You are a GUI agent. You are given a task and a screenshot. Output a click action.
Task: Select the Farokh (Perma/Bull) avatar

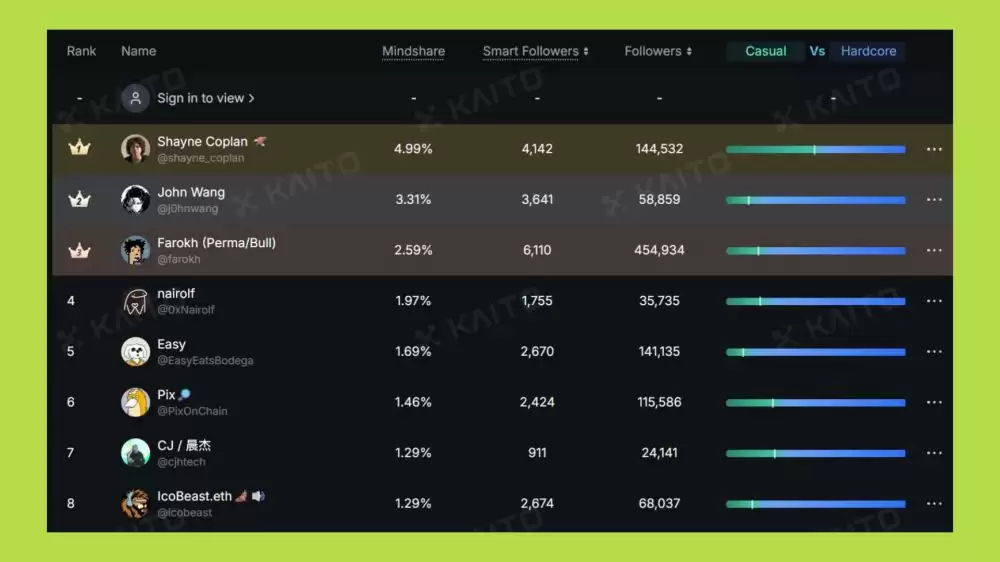tap(135, 250)
